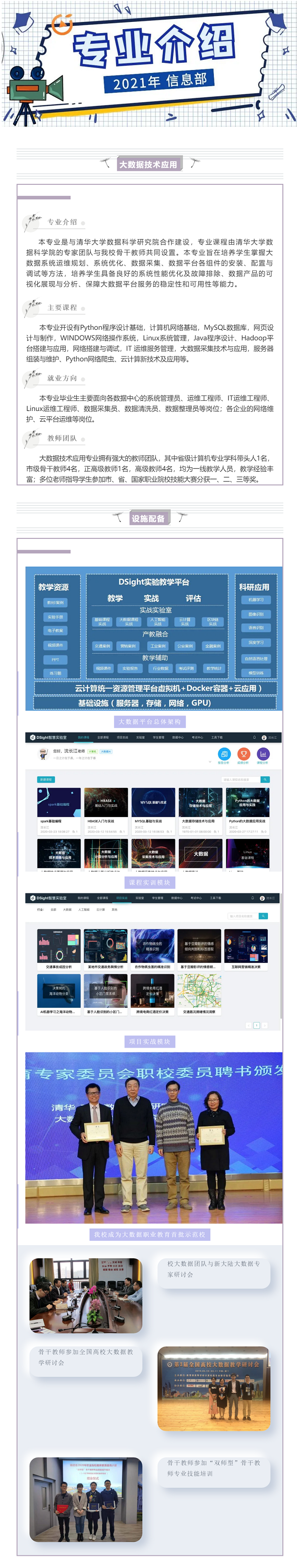297x1568 pixels.
Task: Click the cartoon teacher avatar next to 您好, 沈长江
Action: 43,754
